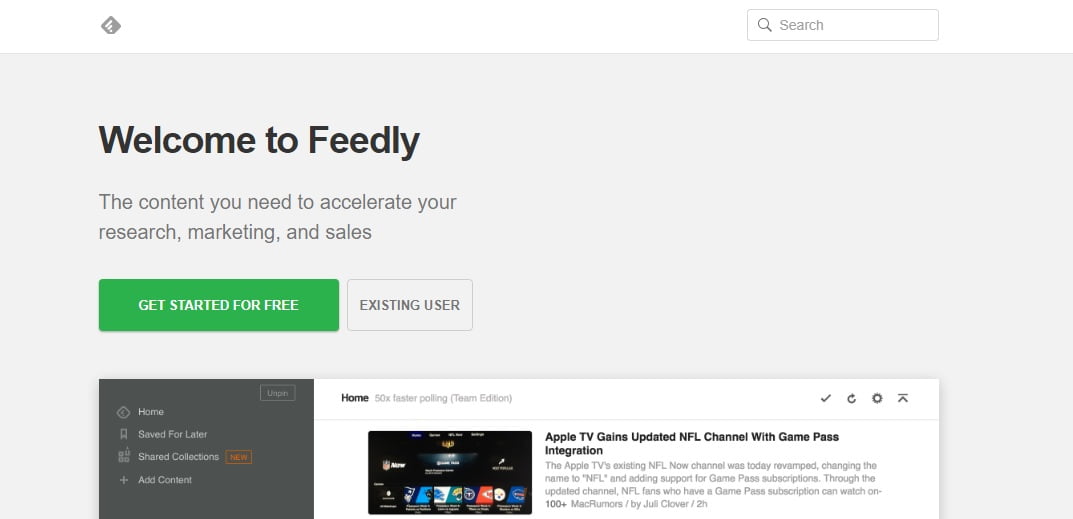The width and height of the screenshot is (1073, 519).
Task: Click the Get Started For Free button
Action: point(218,305)
